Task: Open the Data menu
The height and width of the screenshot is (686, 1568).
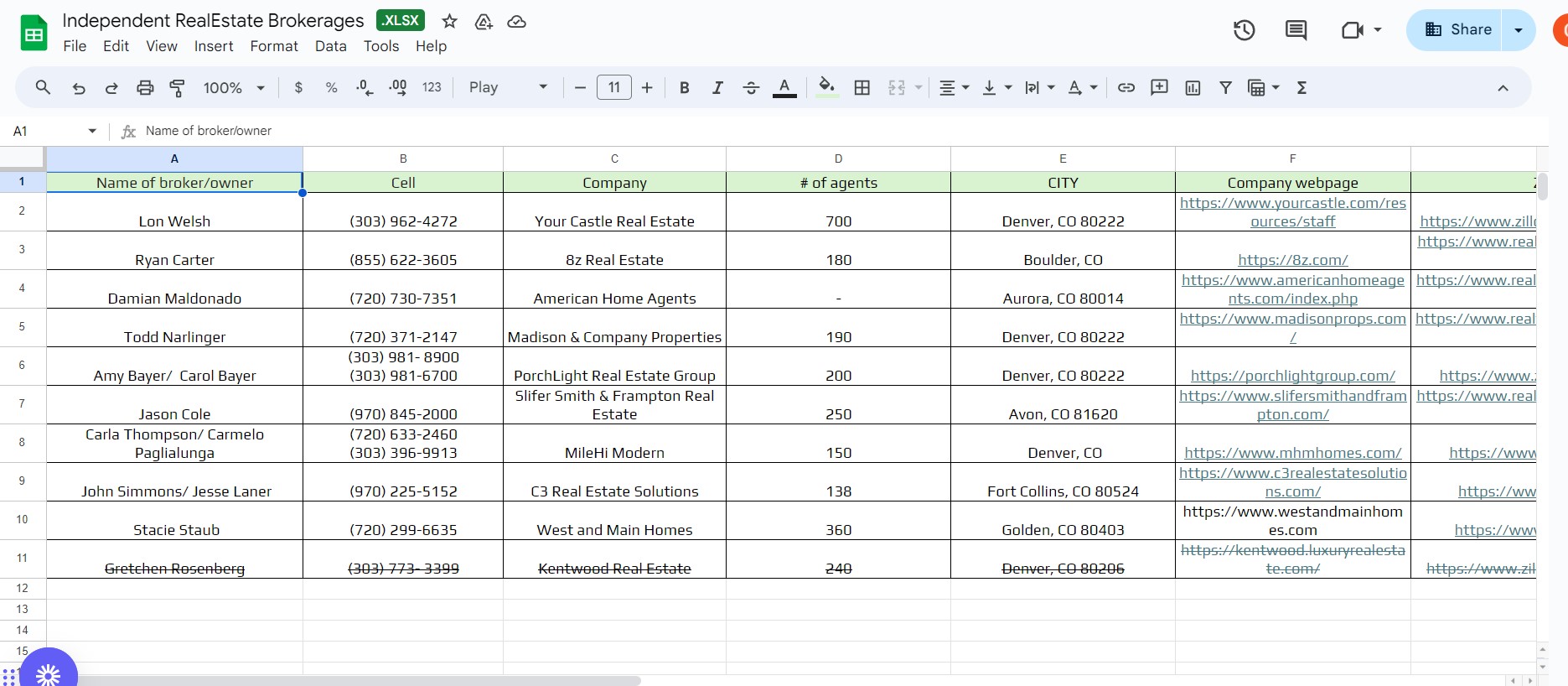Action: 331,46
